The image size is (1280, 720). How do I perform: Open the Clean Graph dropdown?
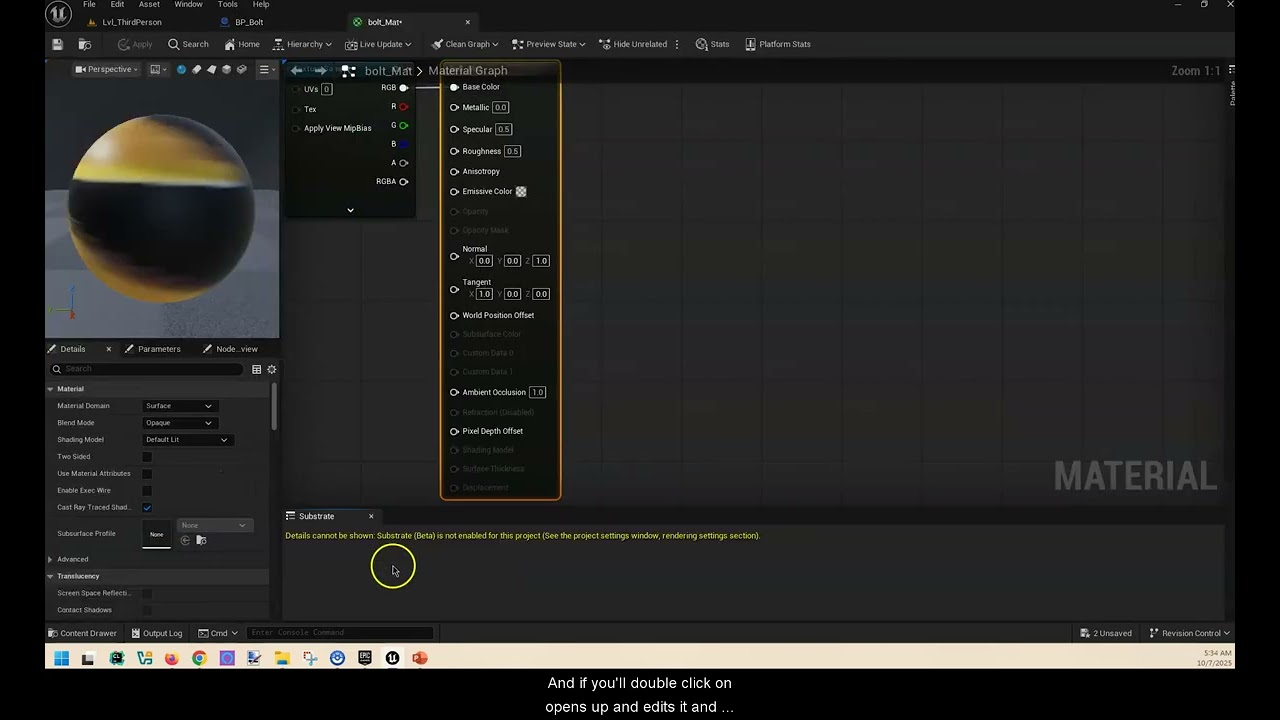[x=466, y=44]
